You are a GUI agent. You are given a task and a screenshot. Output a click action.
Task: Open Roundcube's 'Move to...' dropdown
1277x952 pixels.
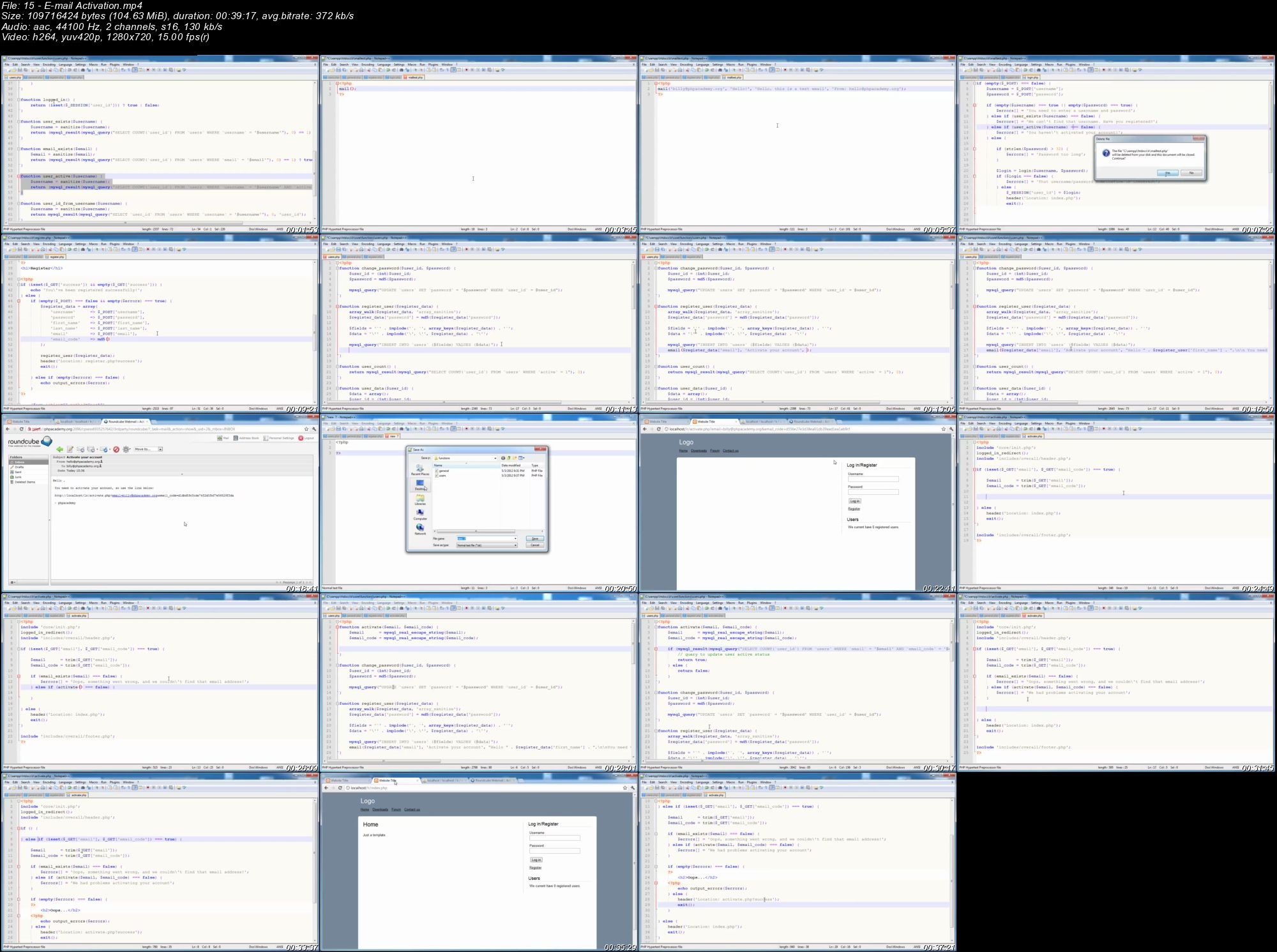[x=148, y=450]
